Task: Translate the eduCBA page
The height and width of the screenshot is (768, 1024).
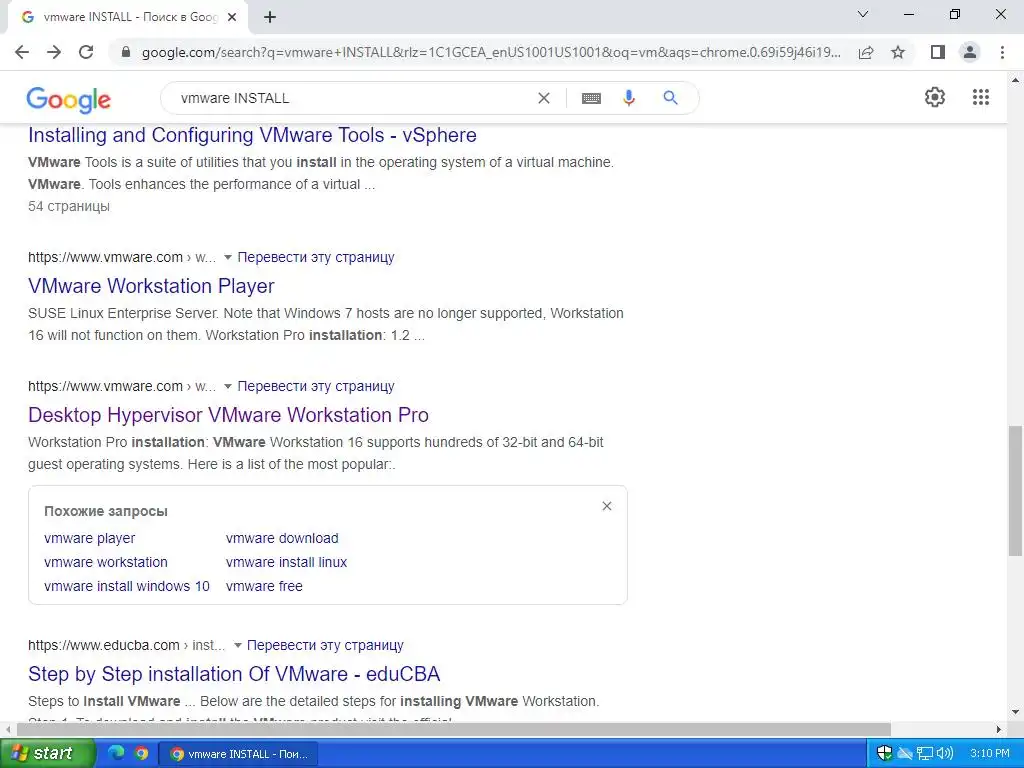Action: [x=325, y=645]
